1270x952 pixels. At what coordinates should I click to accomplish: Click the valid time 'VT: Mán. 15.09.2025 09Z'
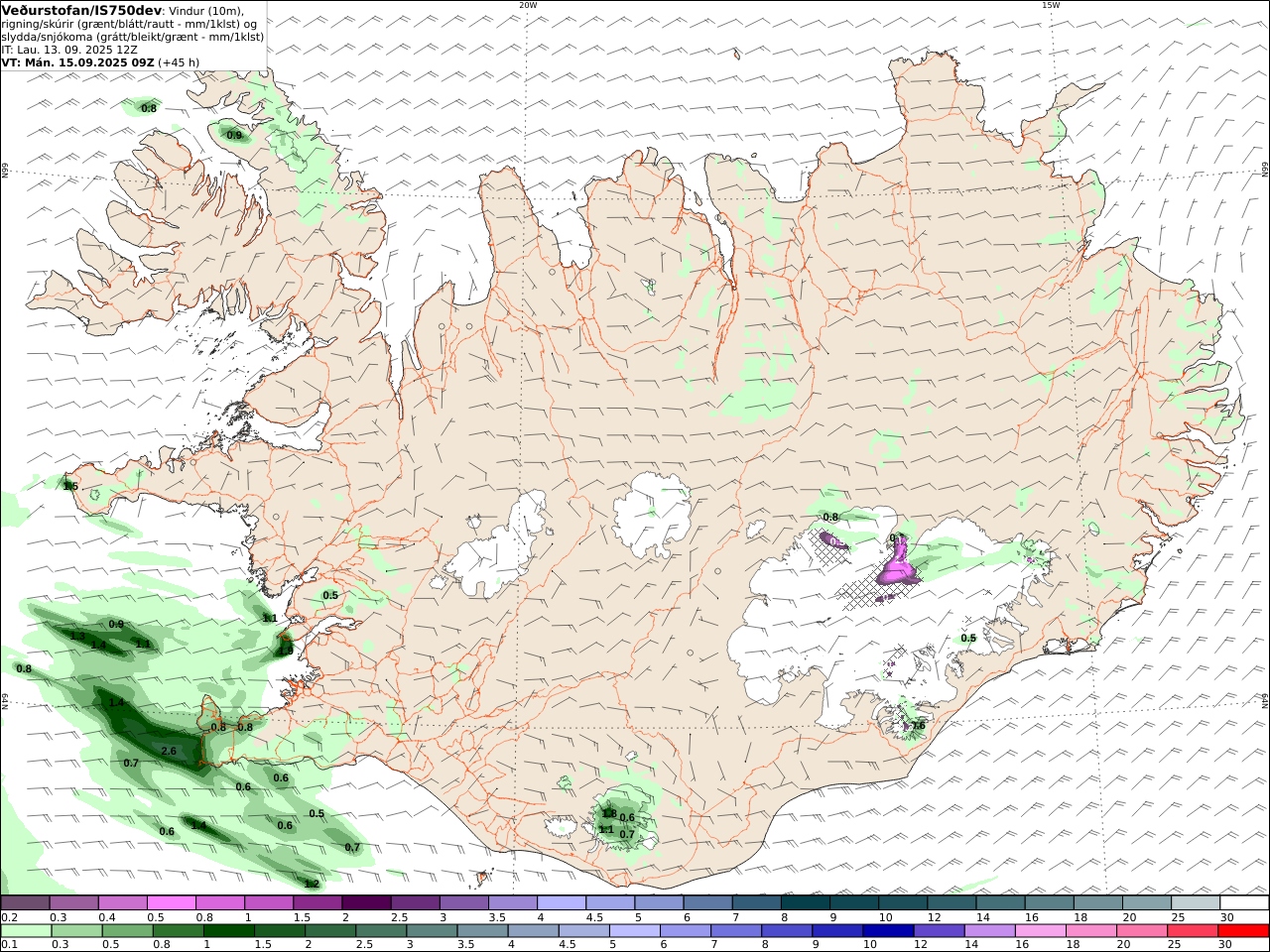click(77, 61)
